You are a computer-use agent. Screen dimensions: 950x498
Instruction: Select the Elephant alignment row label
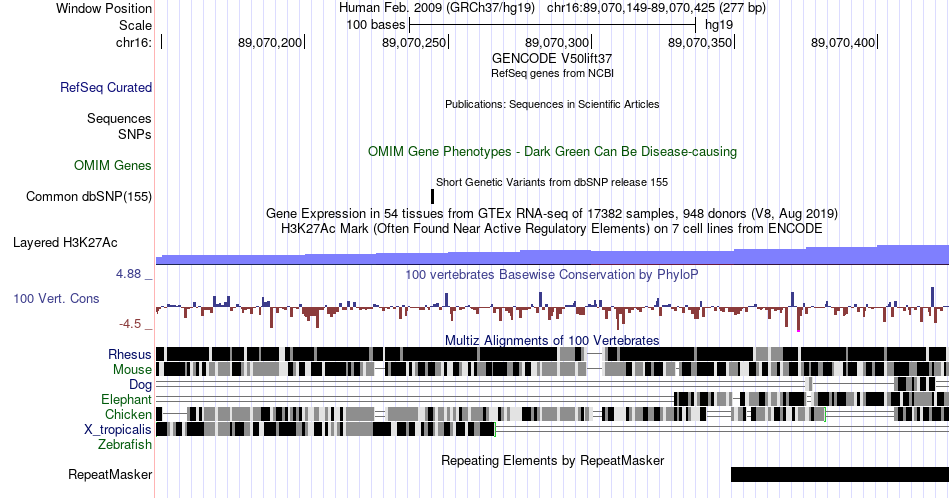tap(126, 399)
